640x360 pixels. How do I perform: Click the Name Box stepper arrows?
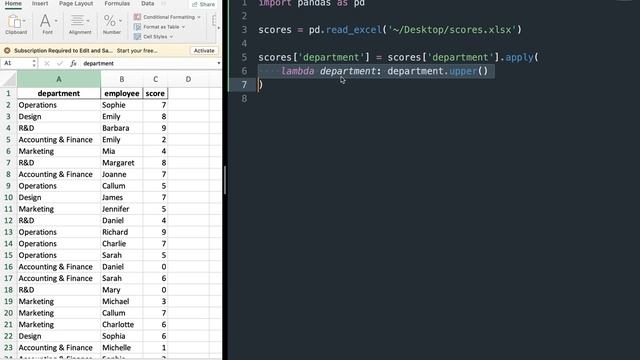[34, 63]
